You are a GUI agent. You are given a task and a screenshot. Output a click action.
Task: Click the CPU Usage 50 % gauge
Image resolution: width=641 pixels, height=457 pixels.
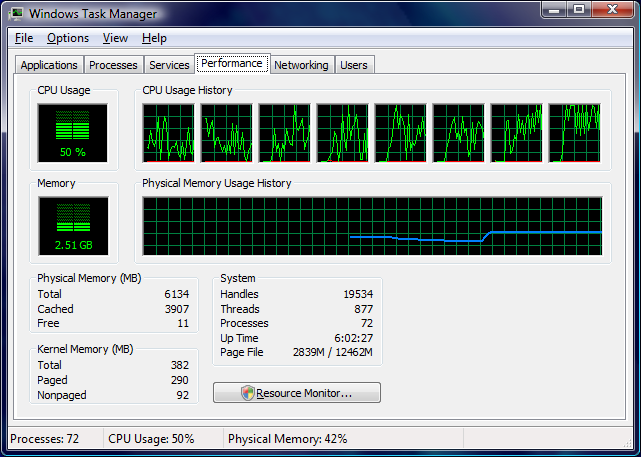[73, 133]
